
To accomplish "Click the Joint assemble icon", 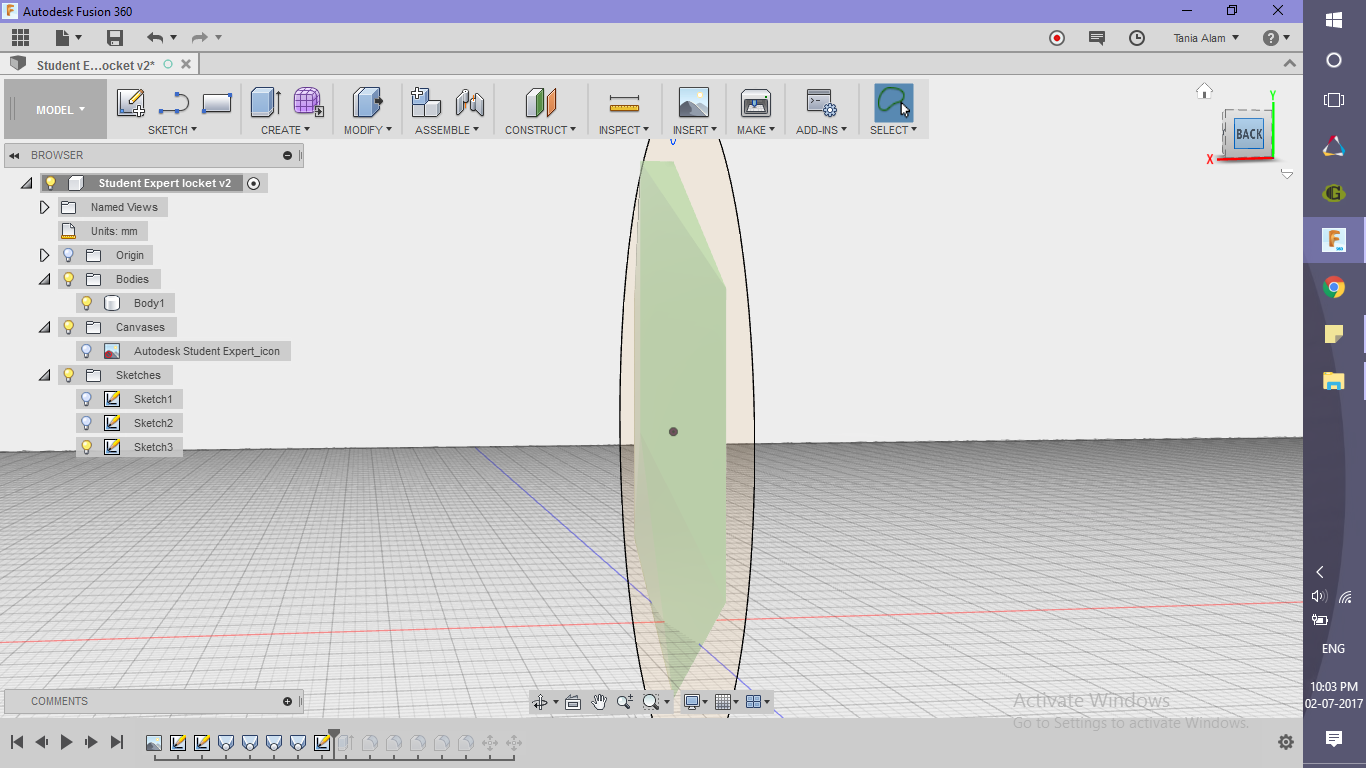I will tap(469, 103).
